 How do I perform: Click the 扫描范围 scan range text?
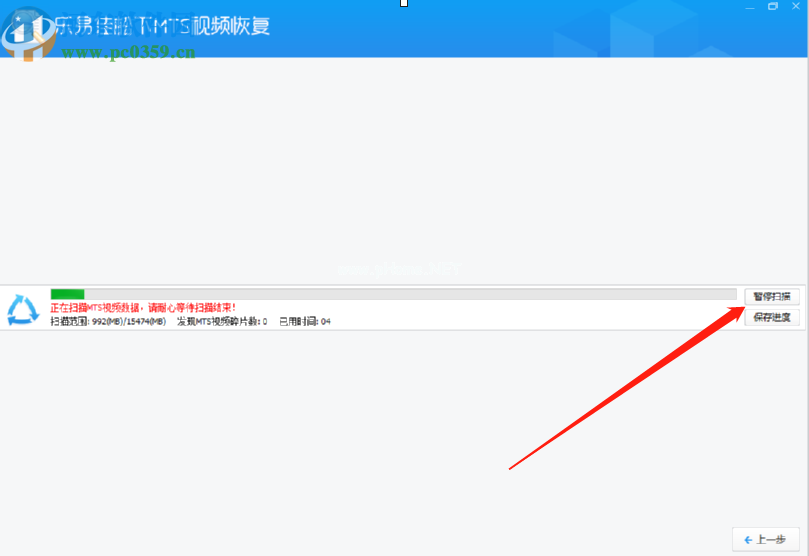pyautogui.click(x=108, y=321)
